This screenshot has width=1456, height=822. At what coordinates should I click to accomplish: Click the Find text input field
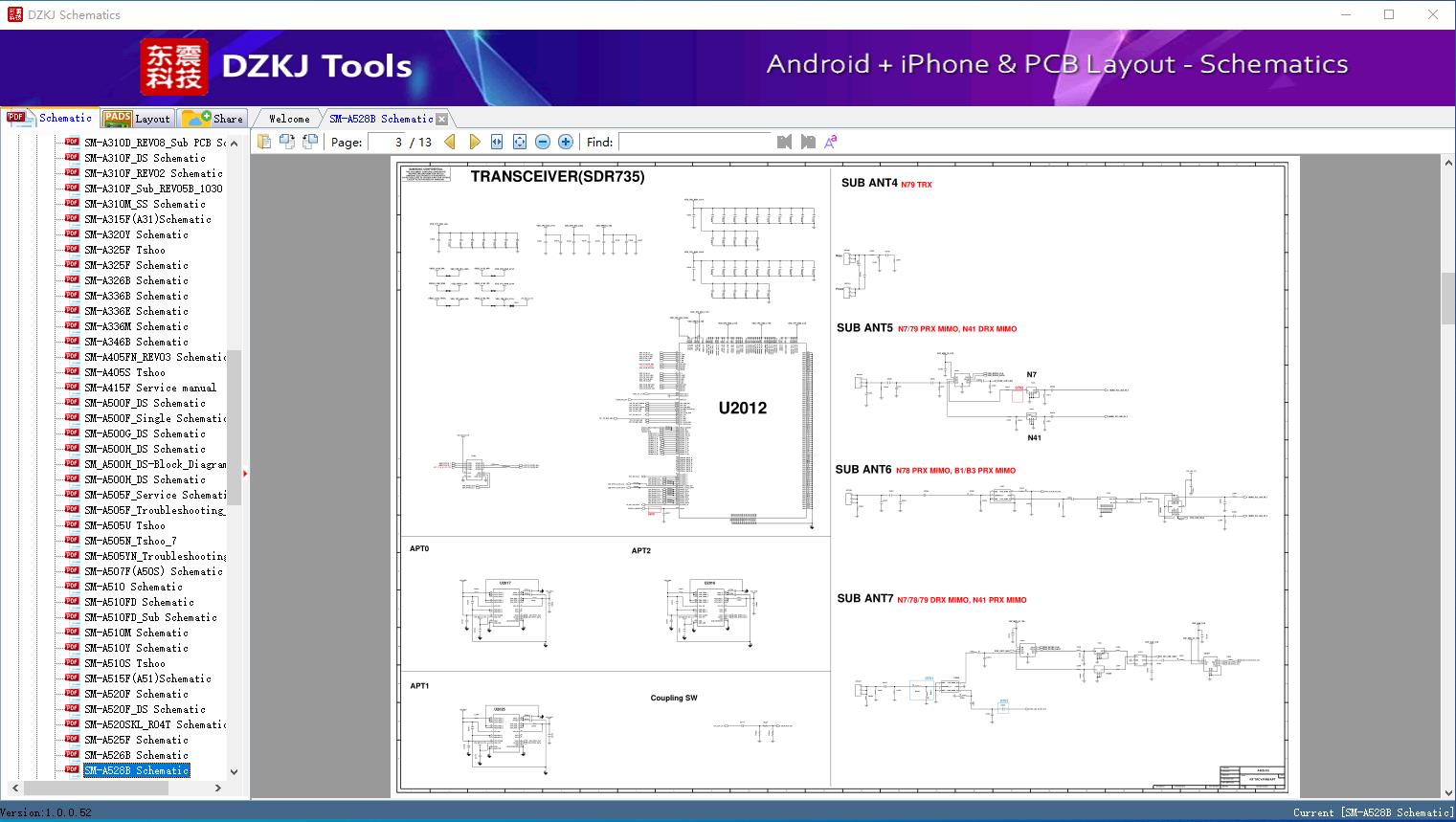click(x=694, y=142)
